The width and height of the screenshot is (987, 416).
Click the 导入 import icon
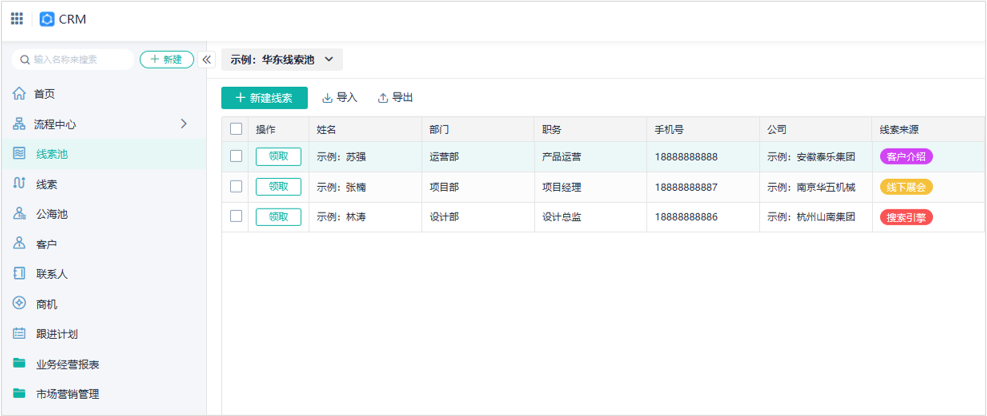pos(327,98)
